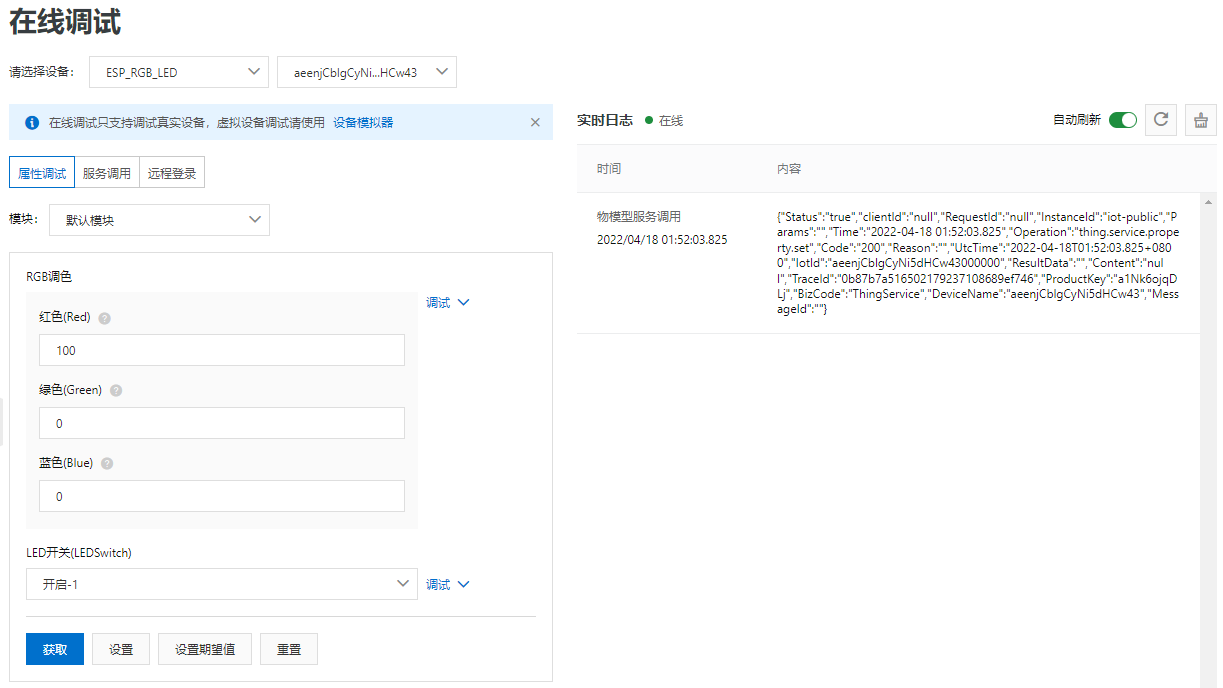Dismiss the virtual device notice banner
1223x688 pixels.
point(535,122)
